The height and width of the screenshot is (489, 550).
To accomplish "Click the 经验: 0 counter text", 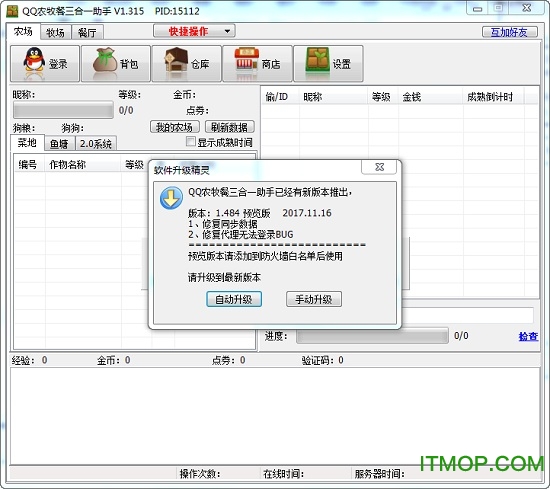I will point(29,360).
